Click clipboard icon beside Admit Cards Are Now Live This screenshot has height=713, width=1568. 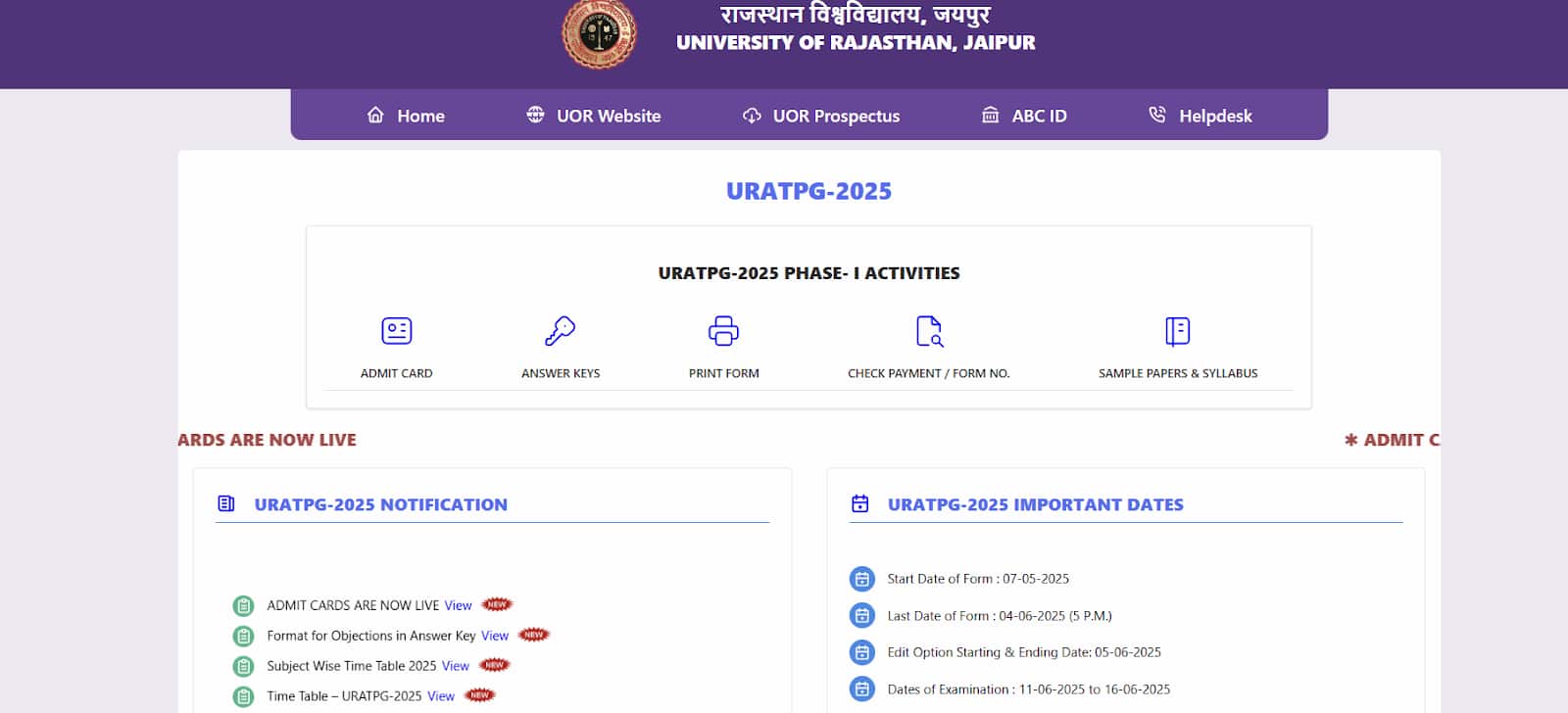point(243,606)
